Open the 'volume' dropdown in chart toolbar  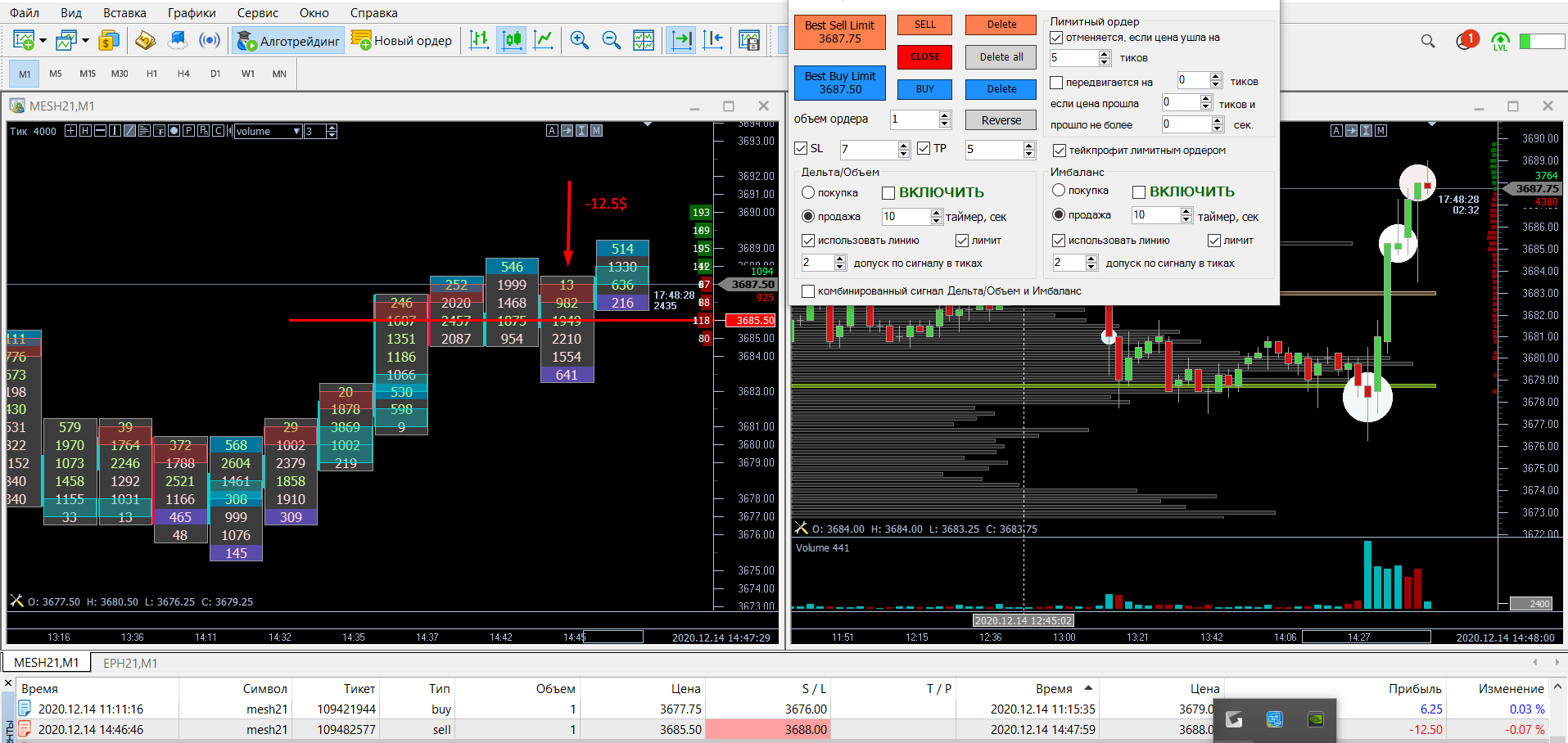pos(268,131)
